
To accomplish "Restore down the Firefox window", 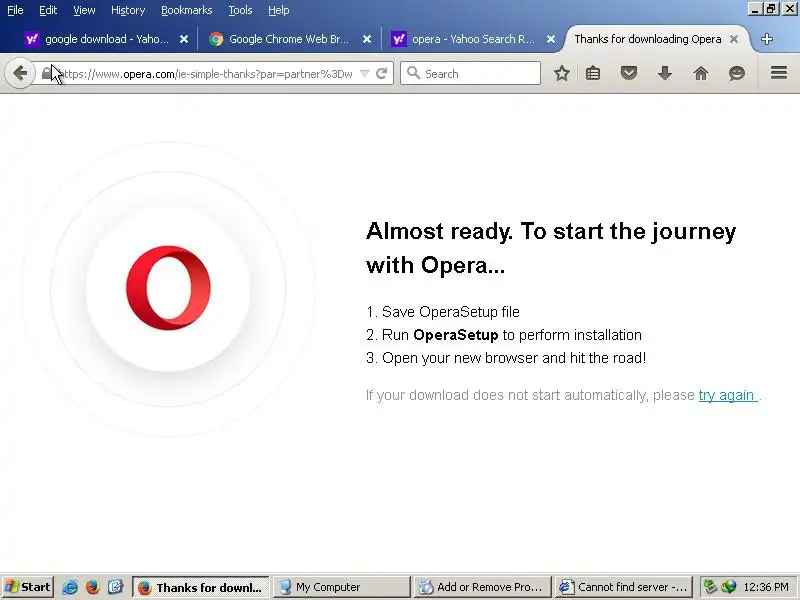I will coord(771,9).
